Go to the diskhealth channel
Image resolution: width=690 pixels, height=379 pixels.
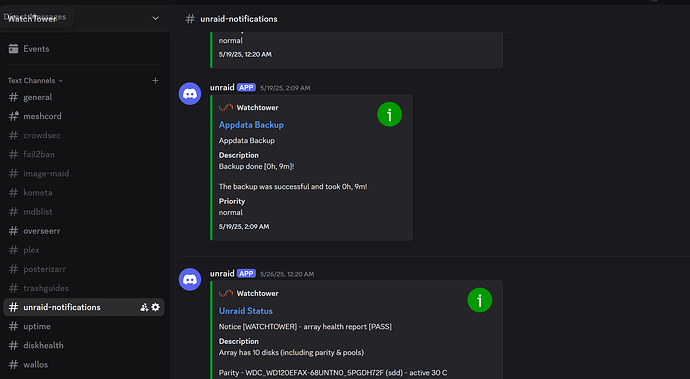pyautogui.click(x=84, y=346)
